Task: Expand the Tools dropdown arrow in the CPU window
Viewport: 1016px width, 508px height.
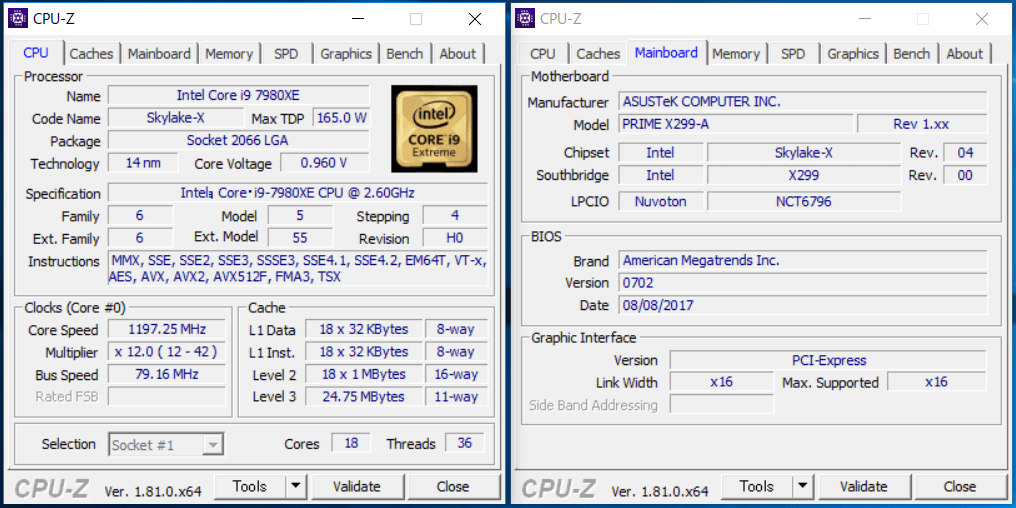Action: [x=295, y=487]
